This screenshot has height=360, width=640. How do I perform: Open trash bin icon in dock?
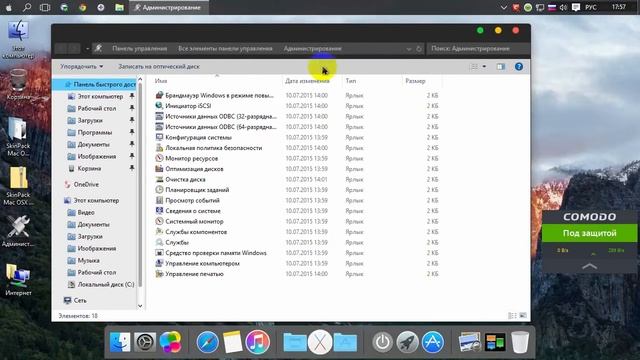click(x=520, y=342)
